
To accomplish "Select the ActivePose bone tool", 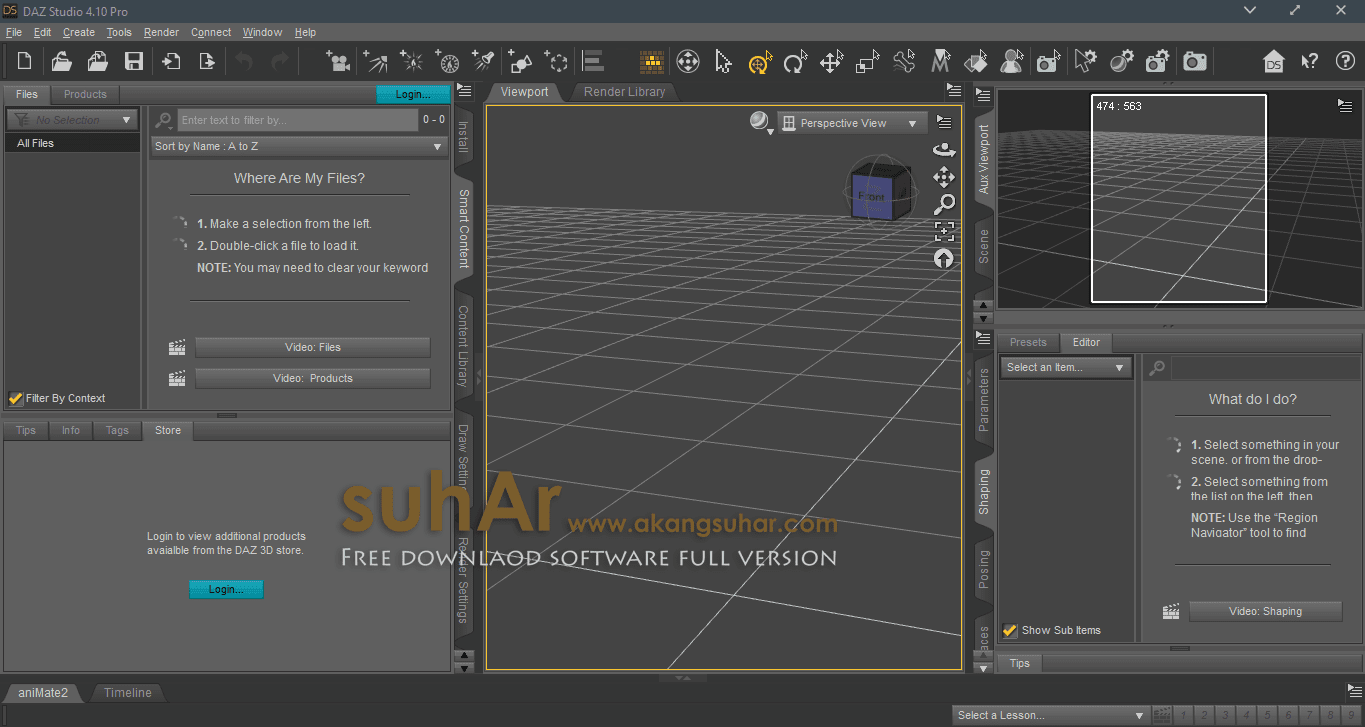I will (x=904, y=62).
